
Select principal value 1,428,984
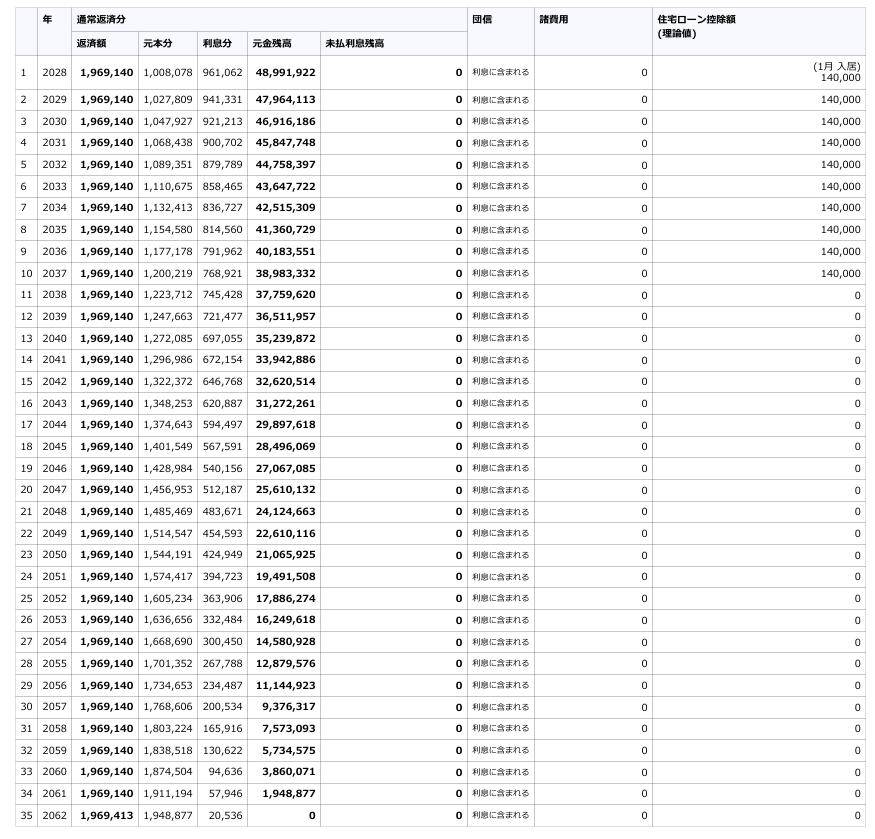[168, 468]
